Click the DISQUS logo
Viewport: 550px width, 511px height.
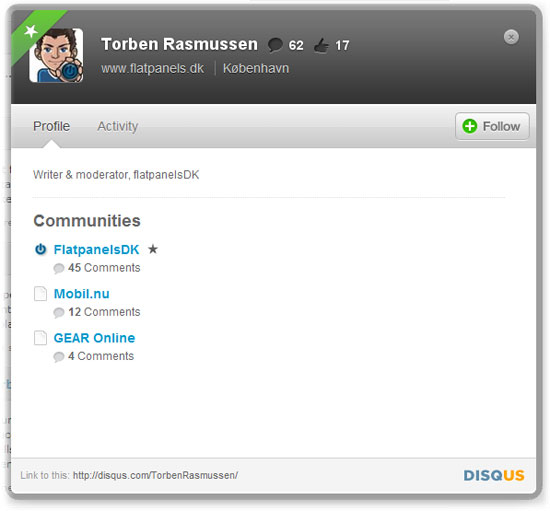click(494, 475)
